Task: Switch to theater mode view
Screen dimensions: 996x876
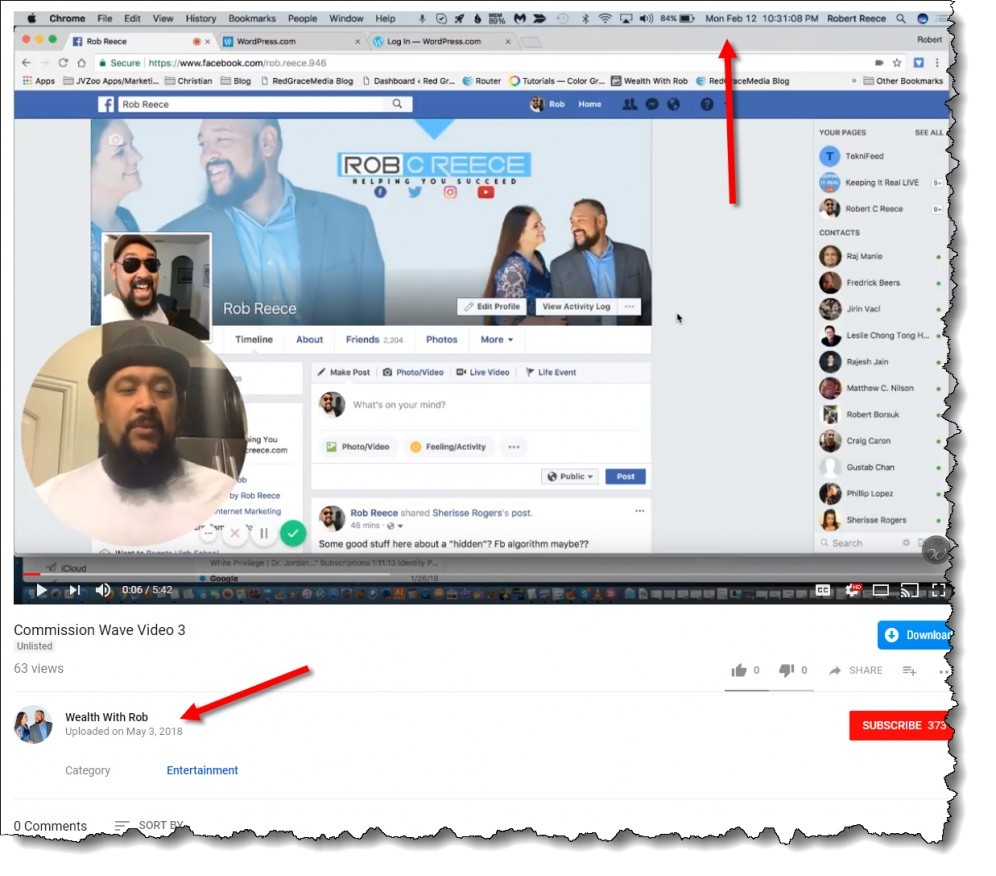Action: (880, 590)
